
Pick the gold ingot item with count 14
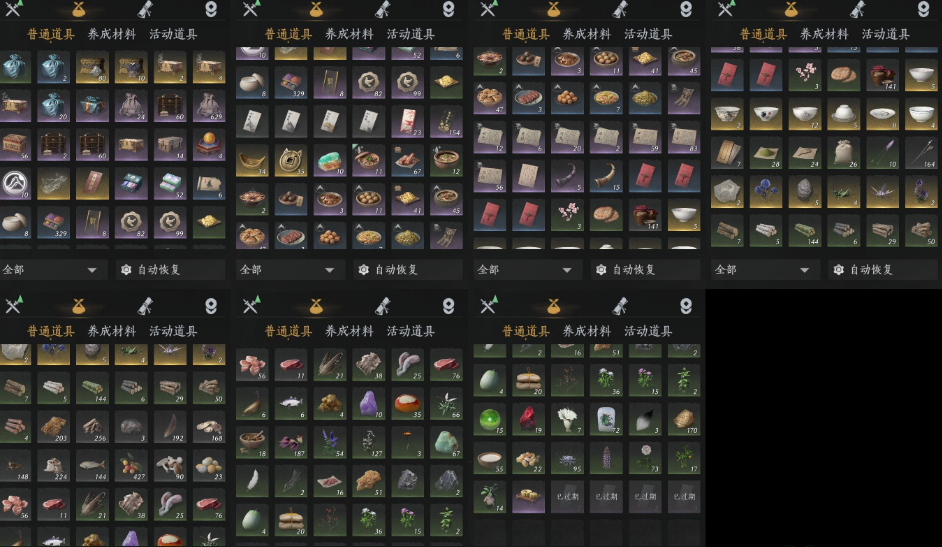(252, 160)
